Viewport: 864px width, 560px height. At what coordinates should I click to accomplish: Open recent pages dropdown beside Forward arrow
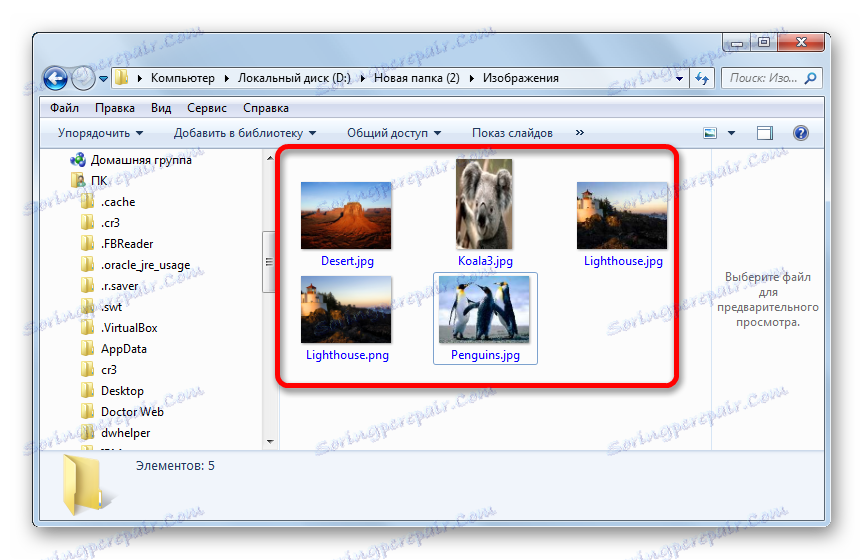click(x=103, y=79)
